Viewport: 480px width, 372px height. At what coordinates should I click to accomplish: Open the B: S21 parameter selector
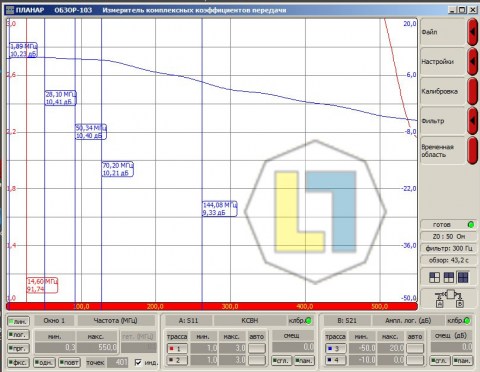[347, 321]
